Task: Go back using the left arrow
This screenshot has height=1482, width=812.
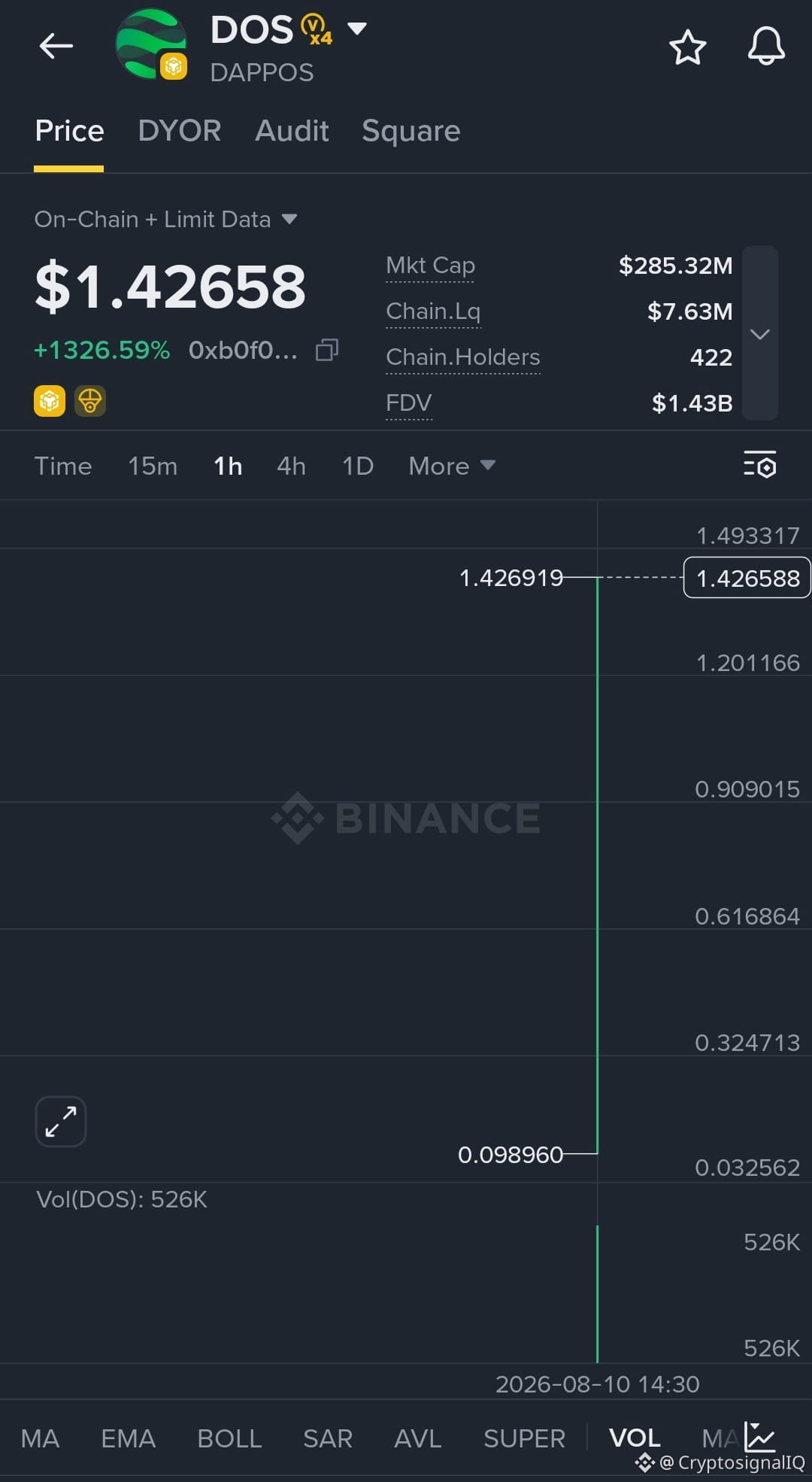Action: [x=56, y=46]
